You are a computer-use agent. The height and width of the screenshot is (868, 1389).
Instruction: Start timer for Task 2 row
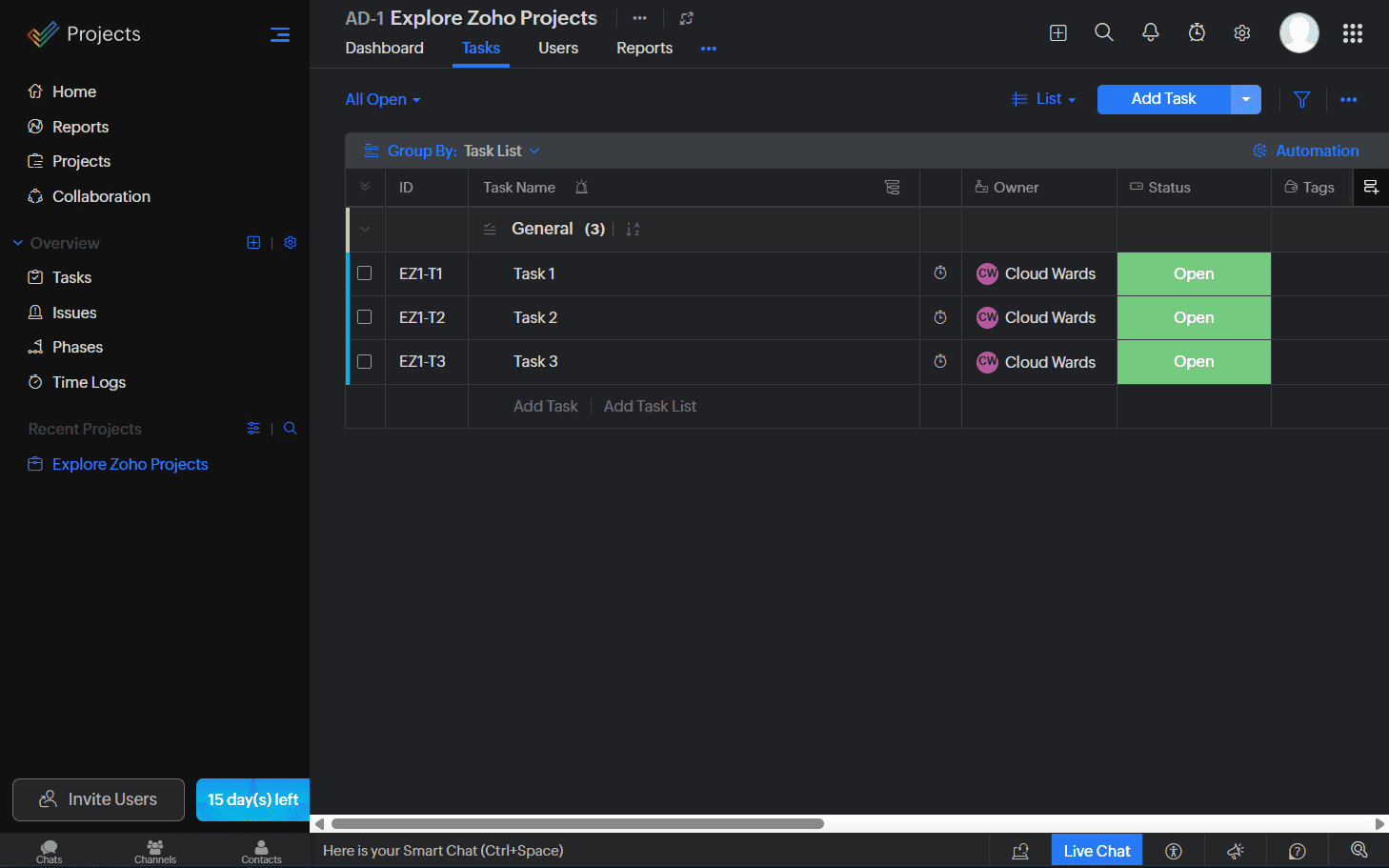pyautogui.click(x=940, y=317)
